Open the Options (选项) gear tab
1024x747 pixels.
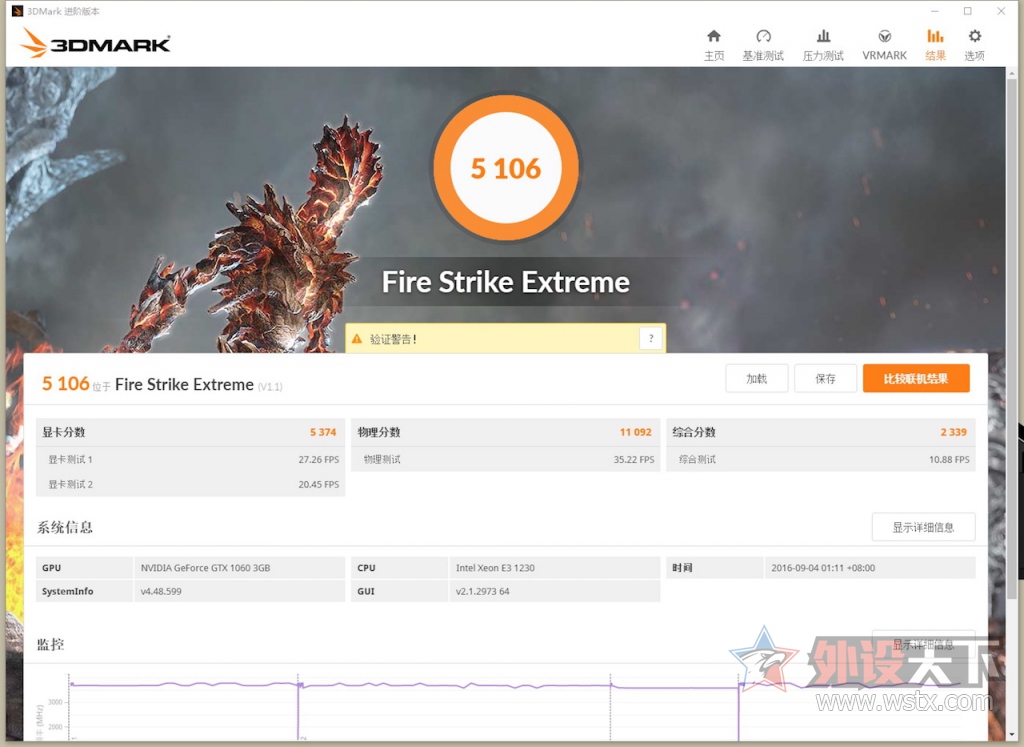974,45
